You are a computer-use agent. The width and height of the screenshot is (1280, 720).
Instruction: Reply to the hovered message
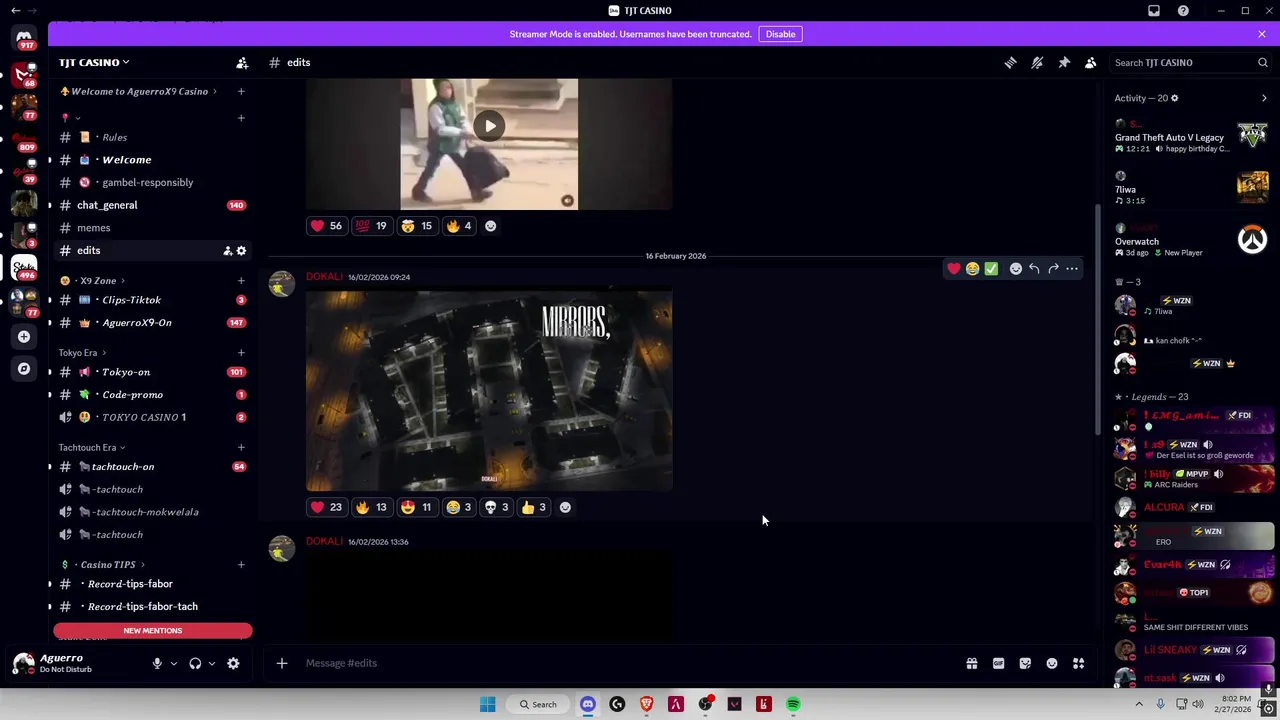click(1034, 268)
